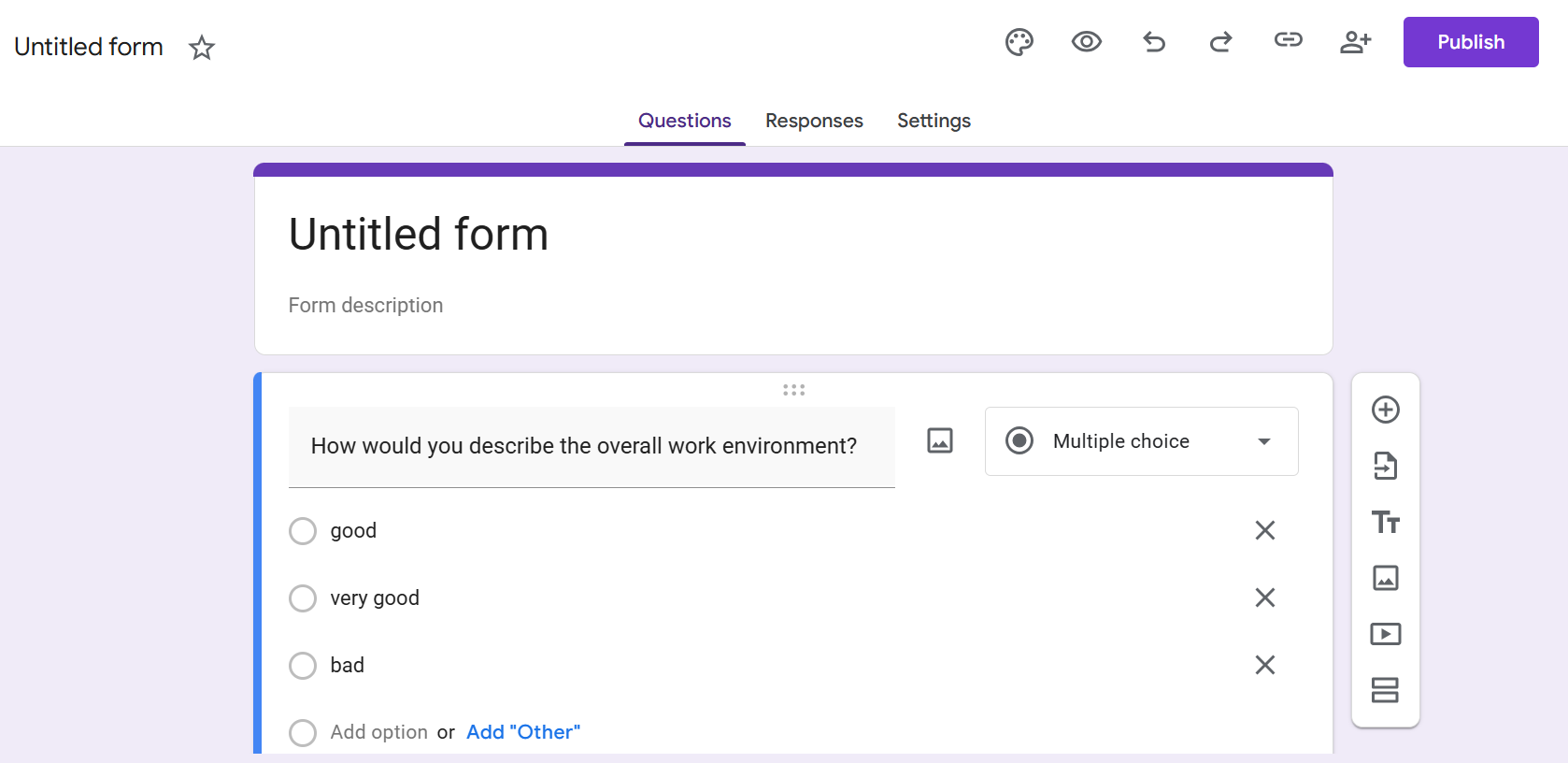This screenshot has height=763, width=1568.
Task: Star the Untitled form
Action: click(x=202, y=48)
